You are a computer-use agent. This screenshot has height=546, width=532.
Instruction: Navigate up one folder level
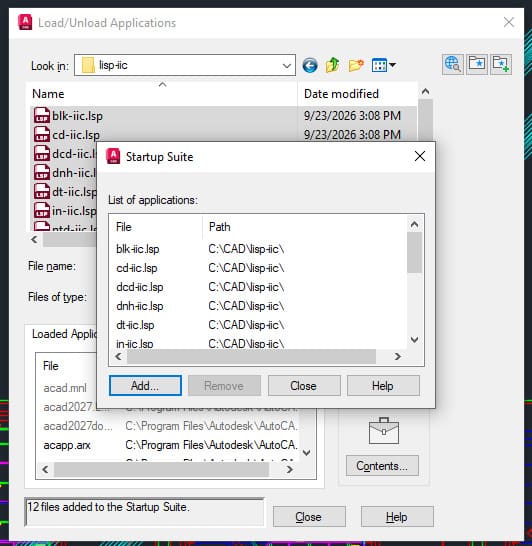(332, 65)
